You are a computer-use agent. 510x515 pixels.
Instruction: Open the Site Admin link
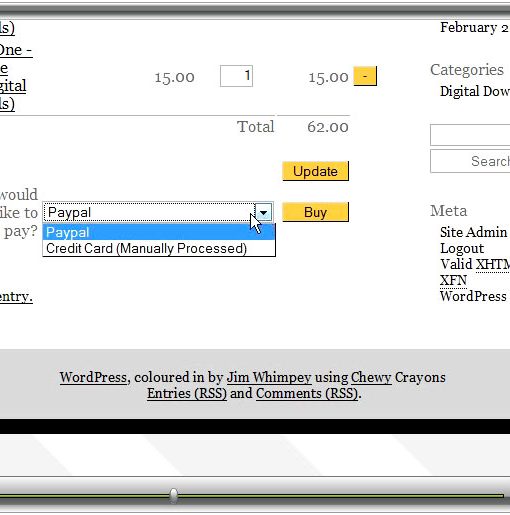pos(473,232)
